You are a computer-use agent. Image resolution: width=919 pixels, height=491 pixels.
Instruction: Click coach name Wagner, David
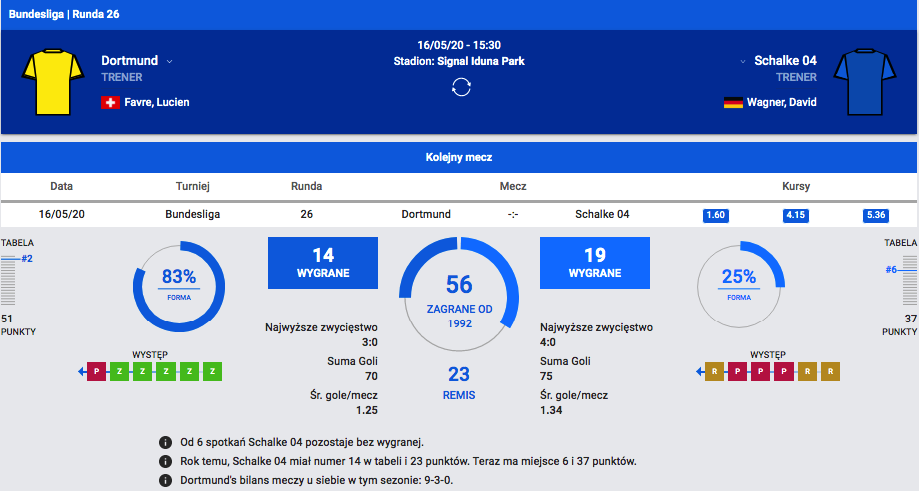point(781,102)
